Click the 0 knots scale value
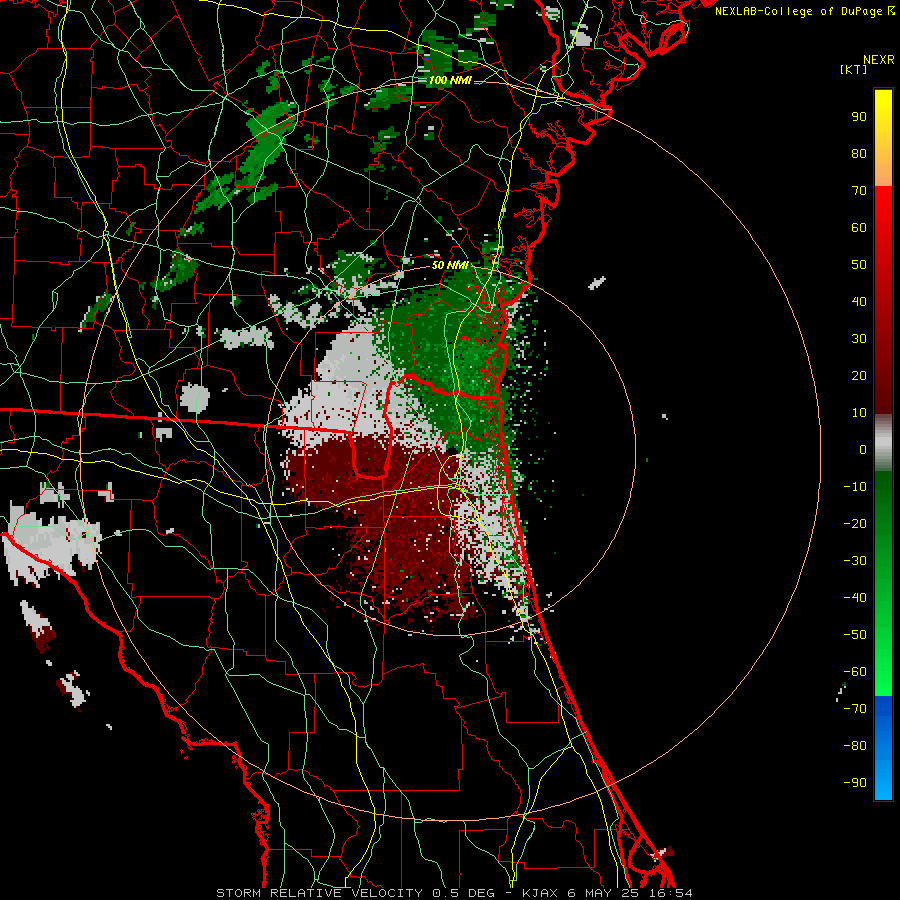The height and width of the screenshot is (900, 900). coord(863,450)
